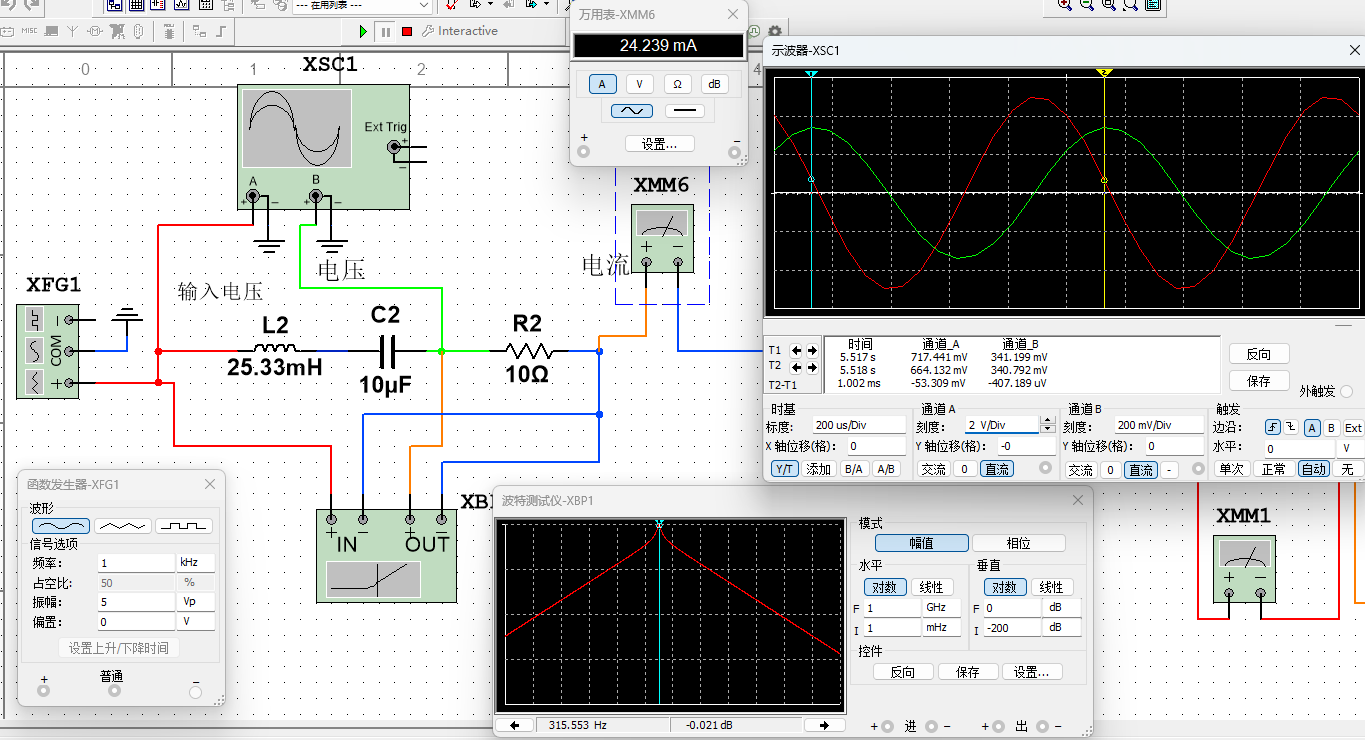
Task: Open Bode horizontal I unit mHz dropdown
Action: tap(941, 628)
